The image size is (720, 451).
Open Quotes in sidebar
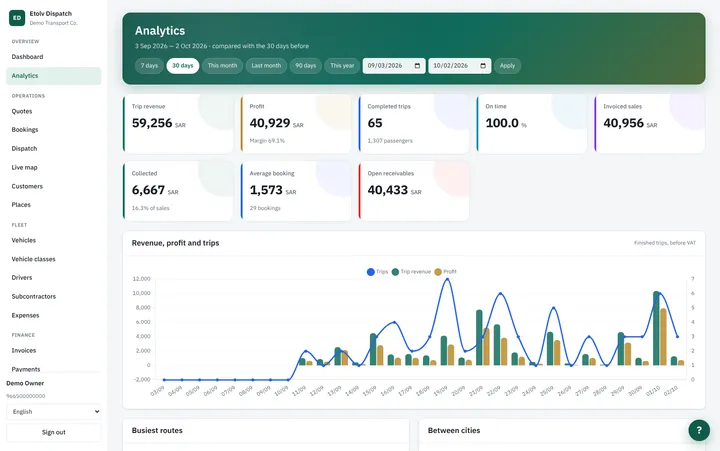[54, 111]
